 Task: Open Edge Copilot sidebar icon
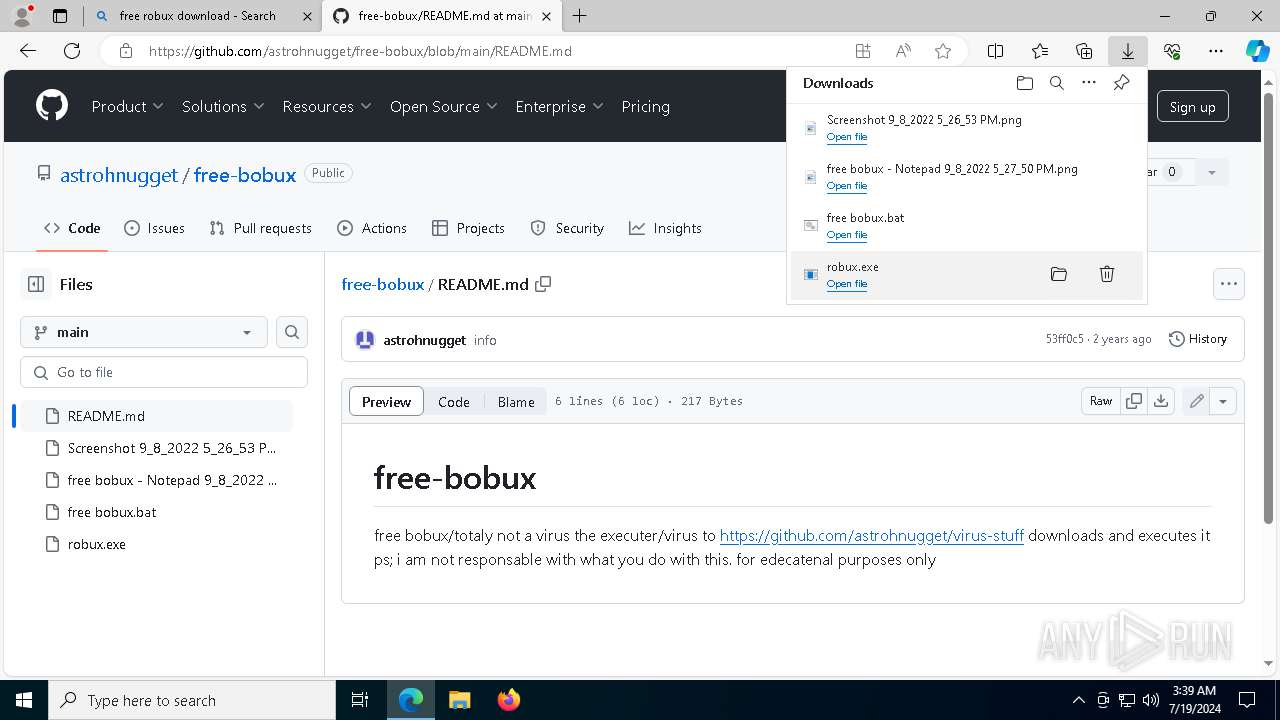[x=1257, y=51]
